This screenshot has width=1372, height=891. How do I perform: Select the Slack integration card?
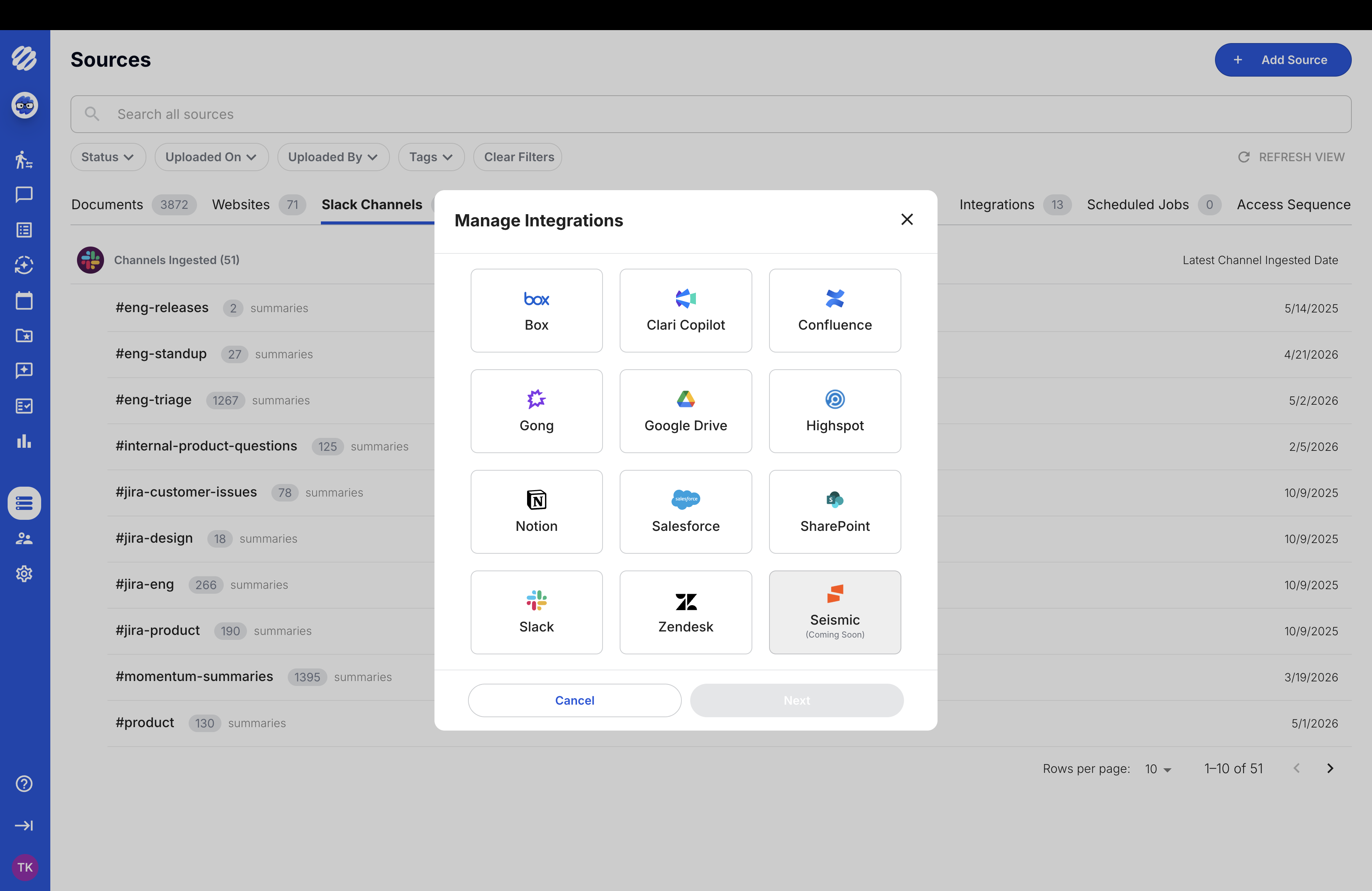tap(536, 612)
